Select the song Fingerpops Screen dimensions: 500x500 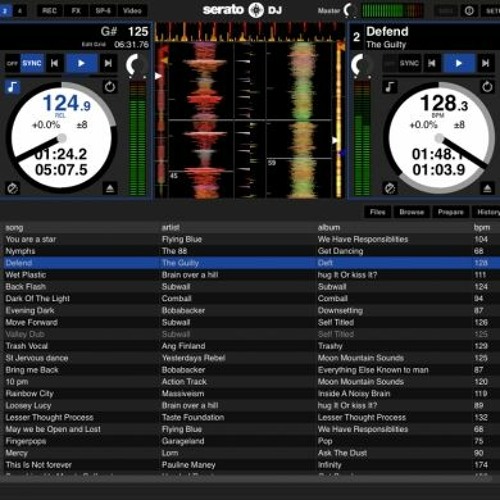pos(26,441)
